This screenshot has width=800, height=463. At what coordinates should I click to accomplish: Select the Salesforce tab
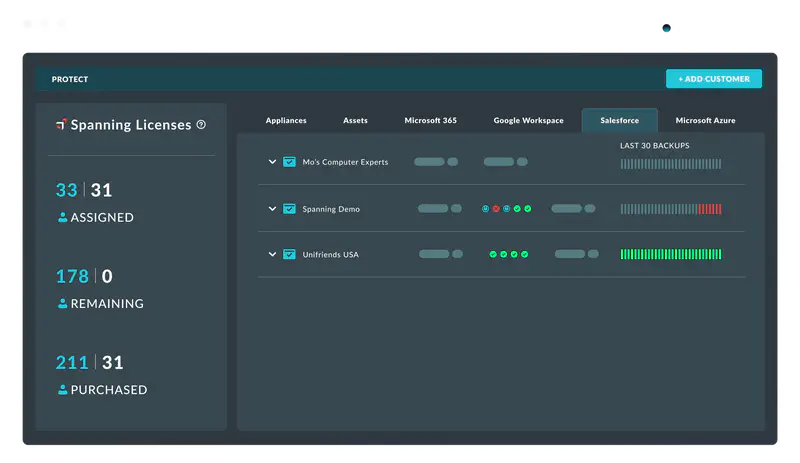619,120
